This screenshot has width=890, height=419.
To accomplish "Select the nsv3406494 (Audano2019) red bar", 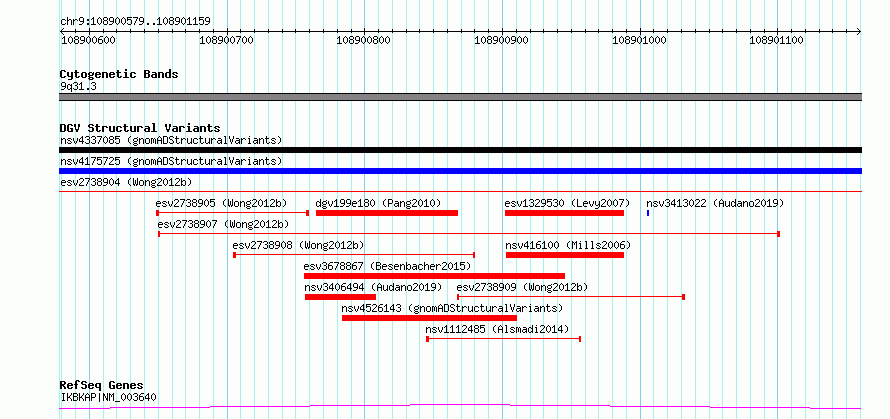I will (341, 297).
